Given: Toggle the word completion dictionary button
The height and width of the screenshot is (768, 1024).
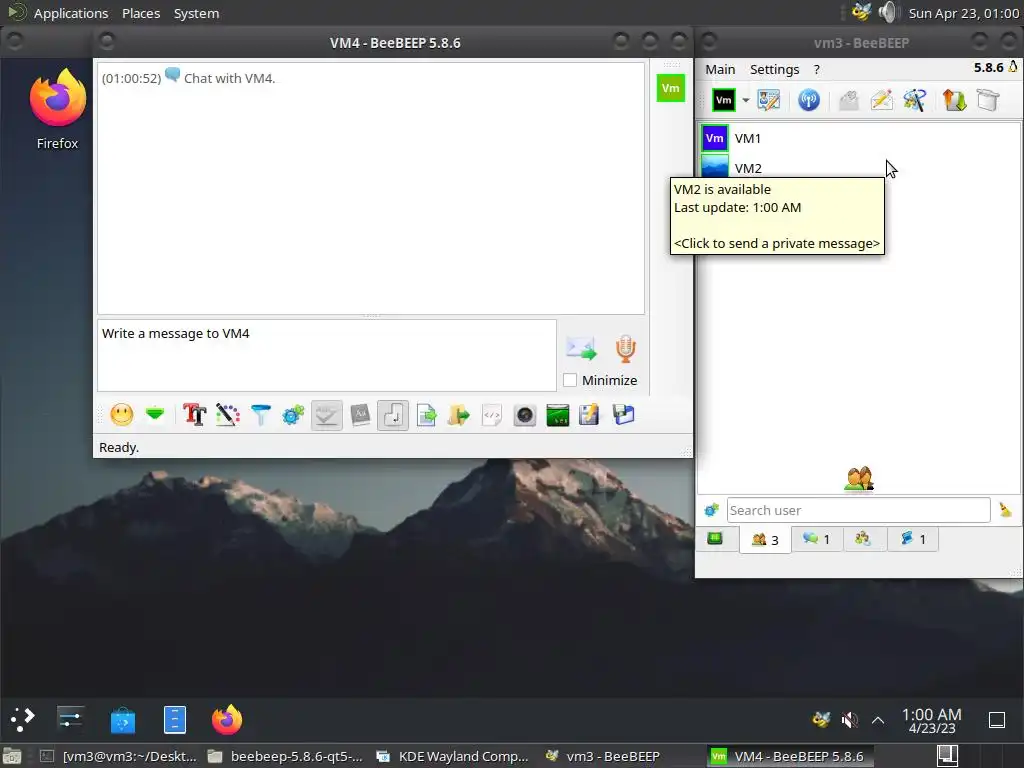Looking at the screenshot, I should [360, 415].
